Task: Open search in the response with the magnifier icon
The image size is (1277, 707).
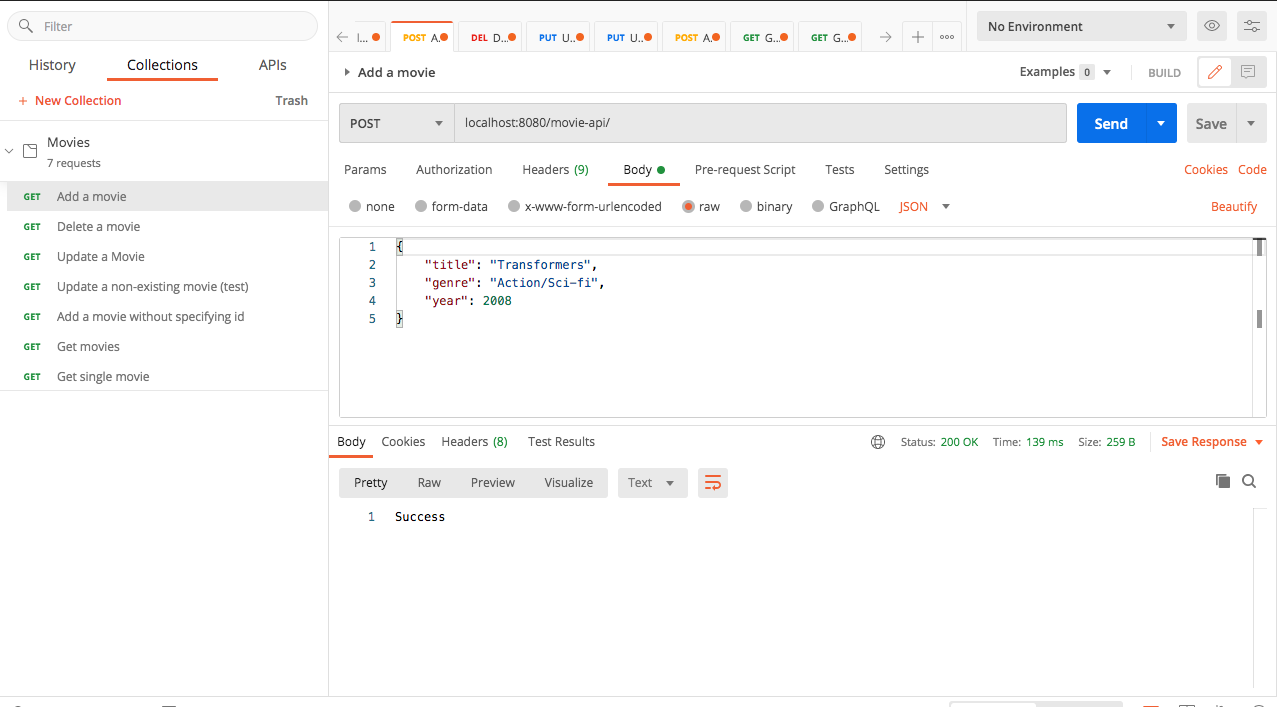Action: click(x=1249, y=481)
